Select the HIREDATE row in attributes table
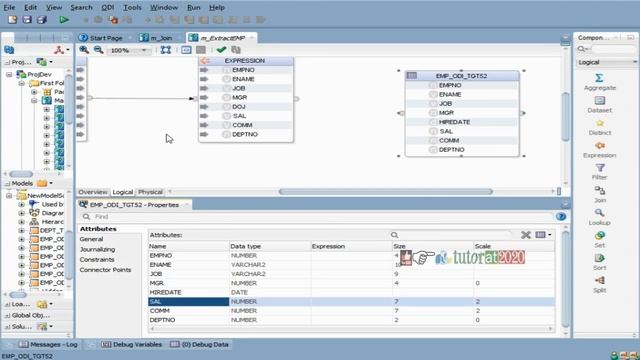The height and width of the screenshot is (360, 640). (x=351, y=292)
